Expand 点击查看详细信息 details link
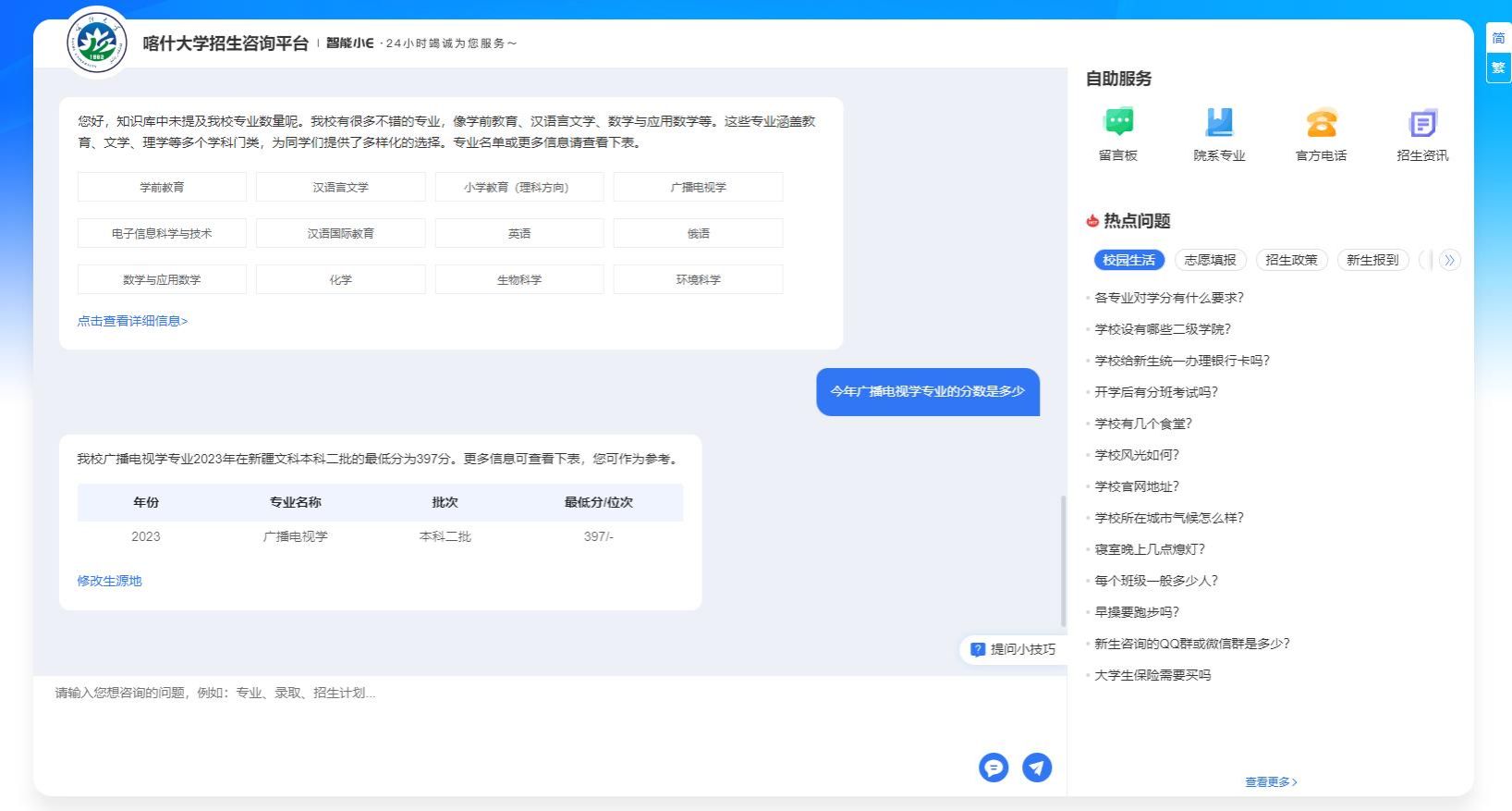This screenshot has height=811, width=1512. [132, 321]
